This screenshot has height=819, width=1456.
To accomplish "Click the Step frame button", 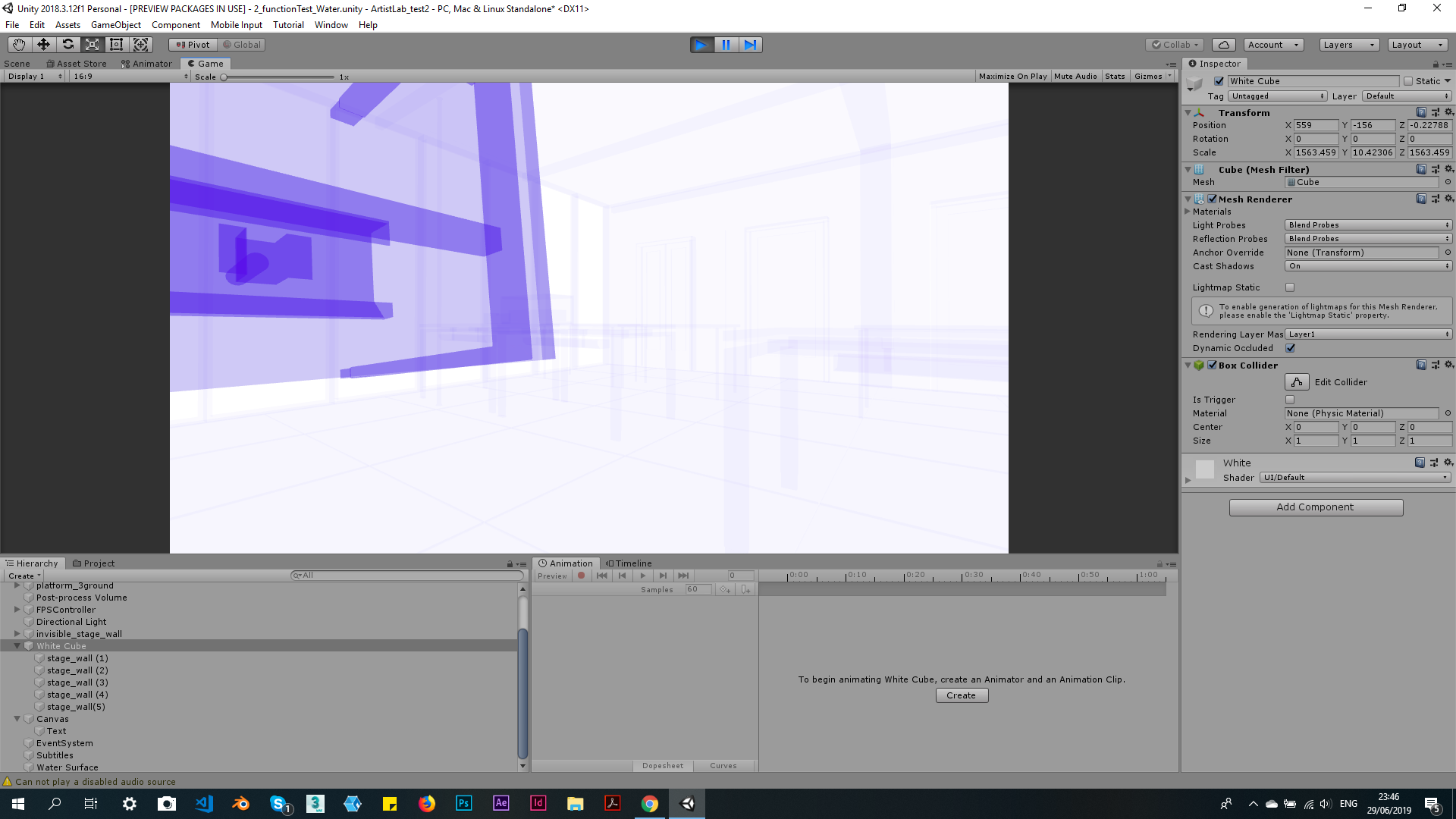I will point(750,45).
